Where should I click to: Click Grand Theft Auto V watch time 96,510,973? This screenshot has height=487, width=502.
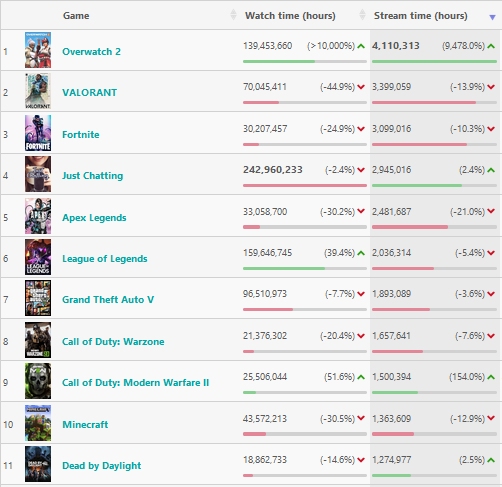(x=265, y=294)
